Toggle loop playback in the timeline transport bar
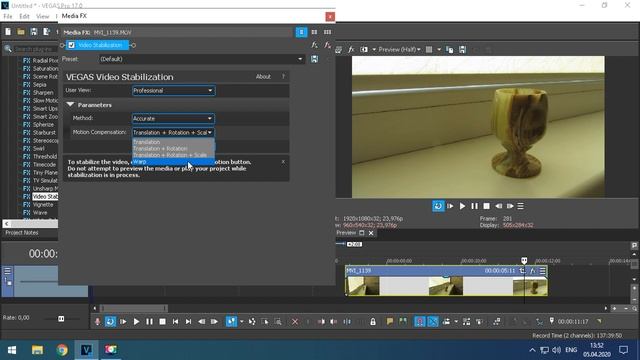The width and height of the screenshot is (640, 360). (x=110, y=322)
